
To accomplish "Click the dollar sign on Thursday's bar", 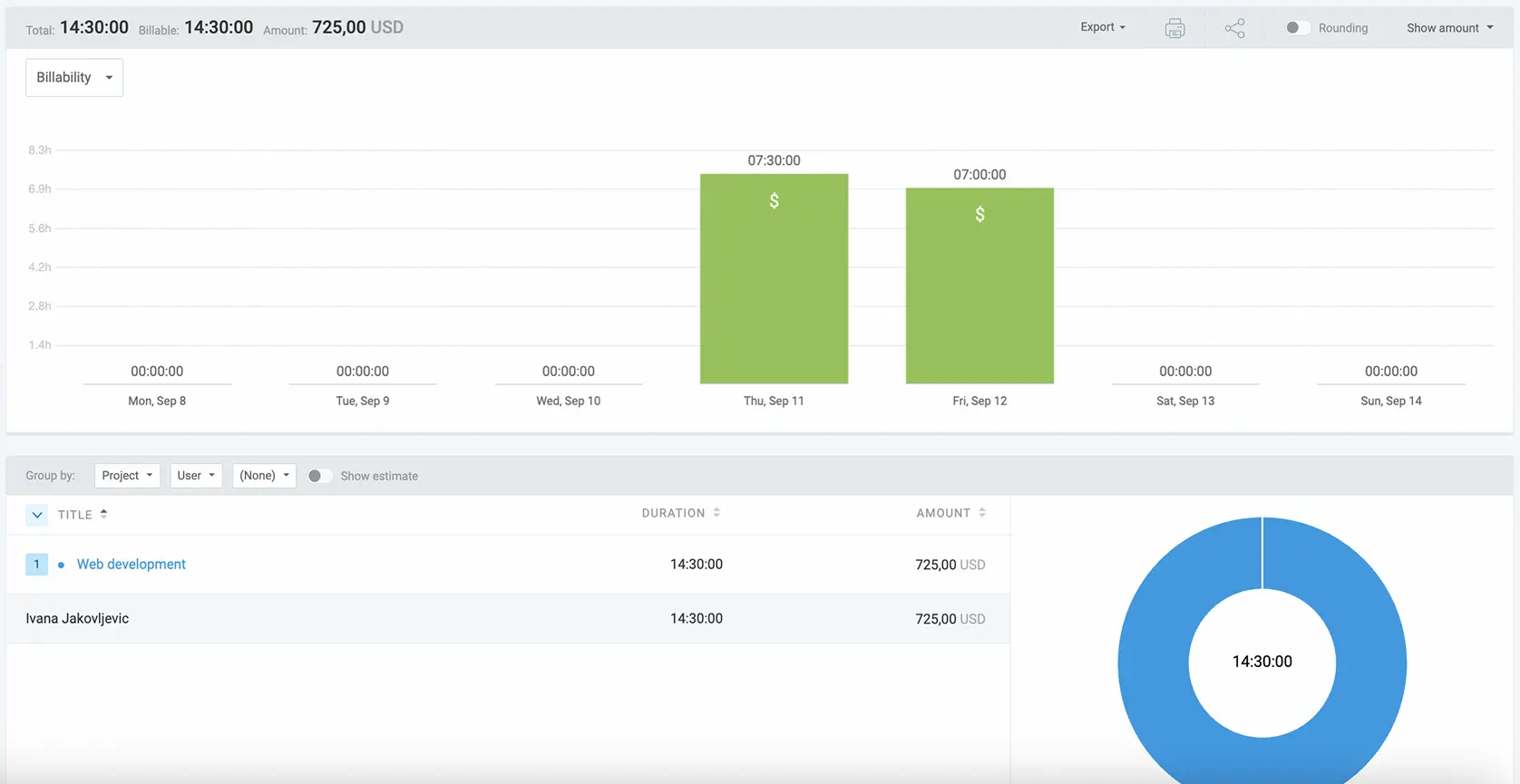I will pos(774,201).
